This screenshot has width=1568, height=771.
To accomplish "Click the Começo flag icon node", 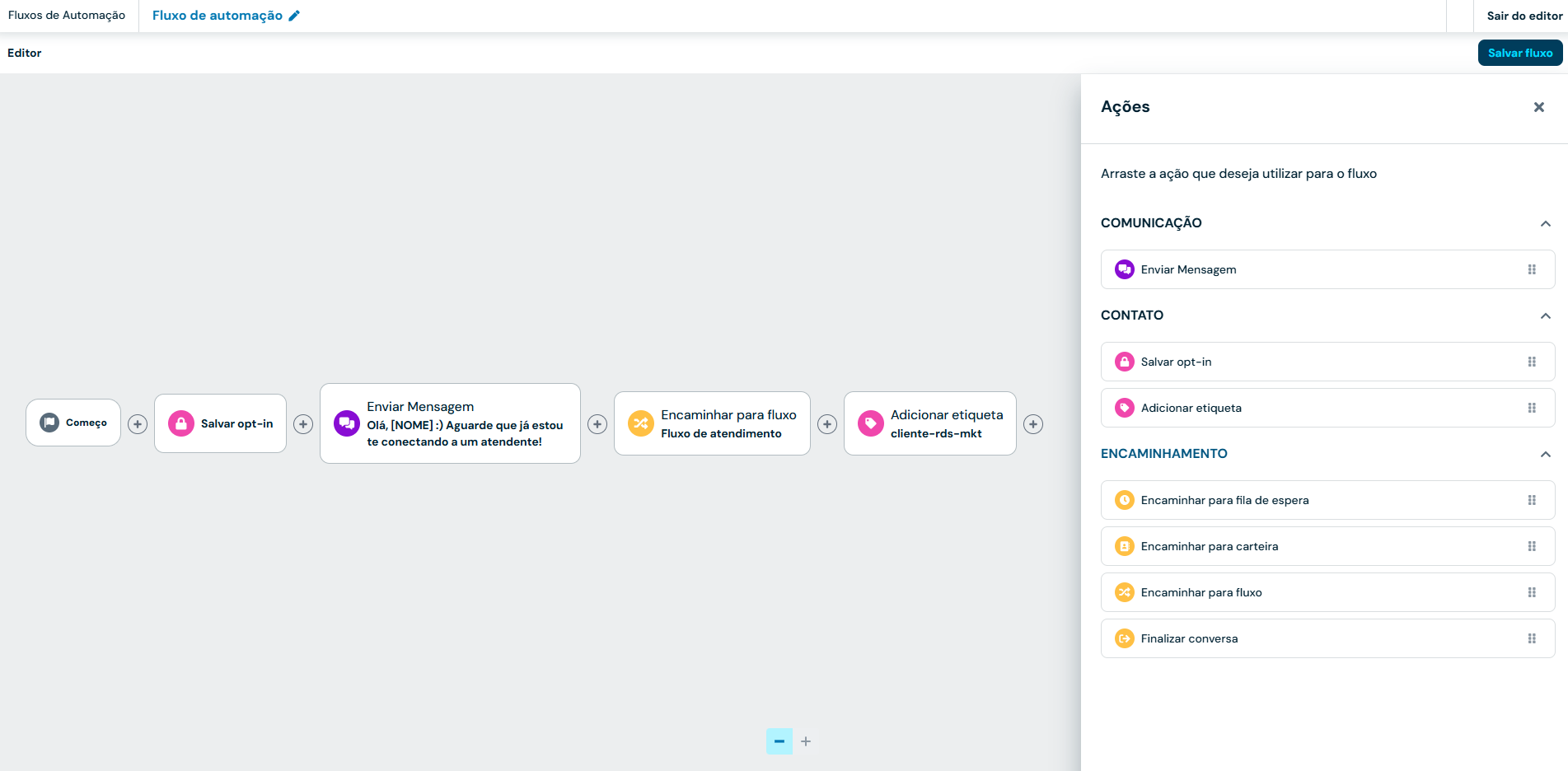I will pos(49,423).
